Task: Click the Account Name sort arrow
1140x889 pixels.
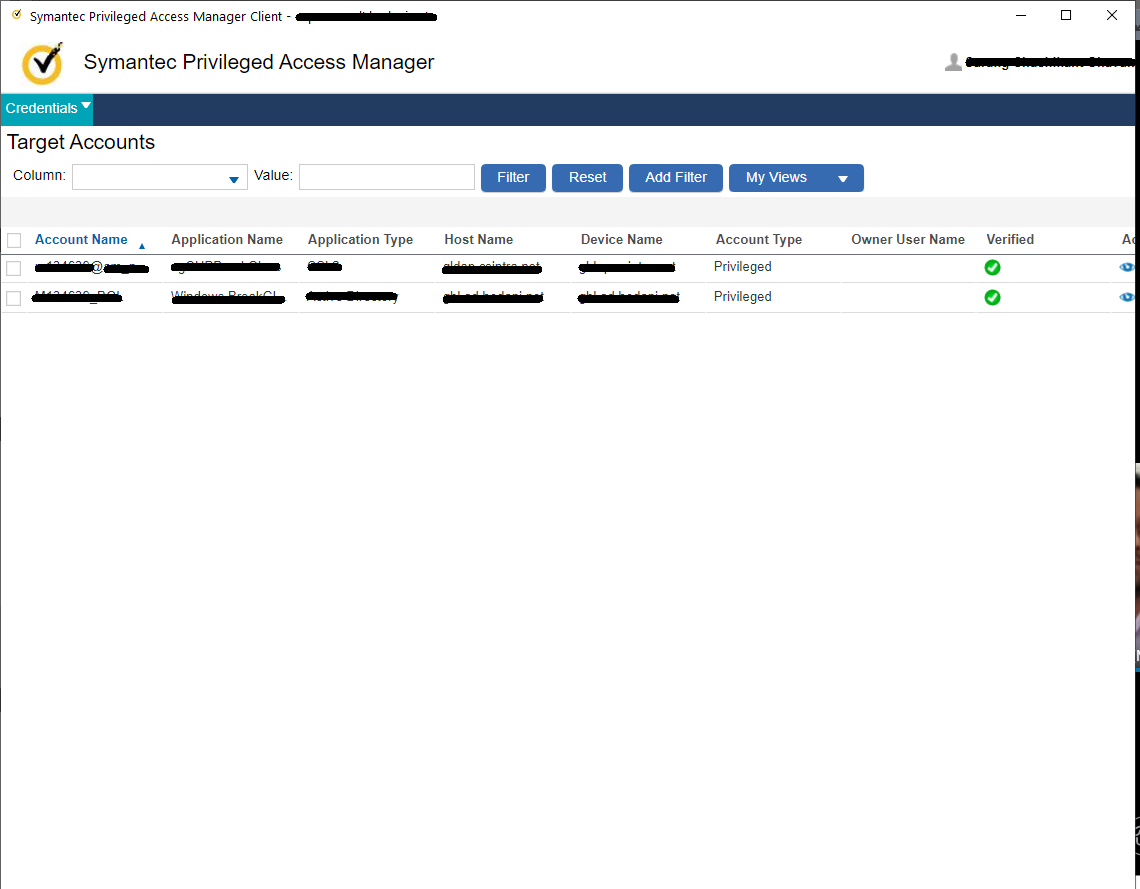Action: (x=142, y=245)
